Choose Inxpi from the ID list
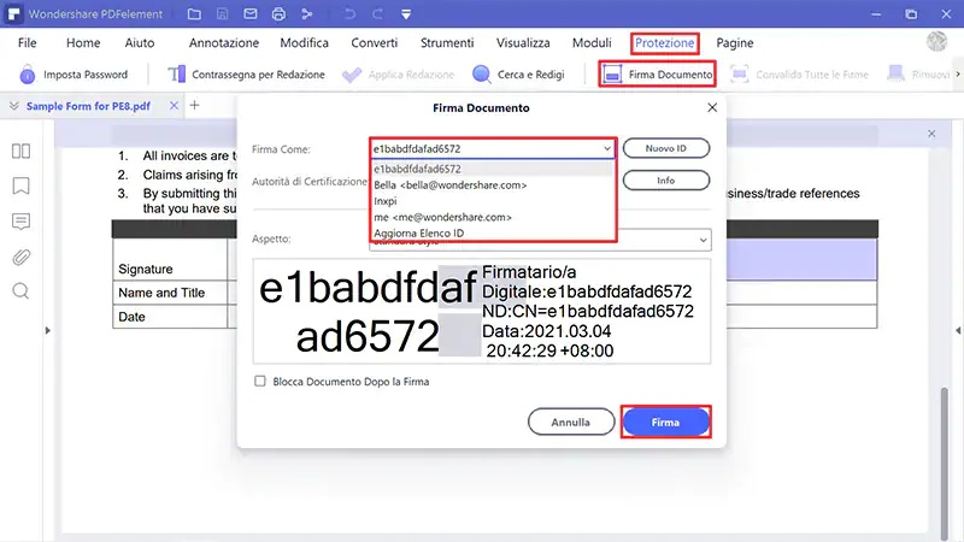This screenshot has width=964, height=542. pyautogui.click(x=492, y=201)
